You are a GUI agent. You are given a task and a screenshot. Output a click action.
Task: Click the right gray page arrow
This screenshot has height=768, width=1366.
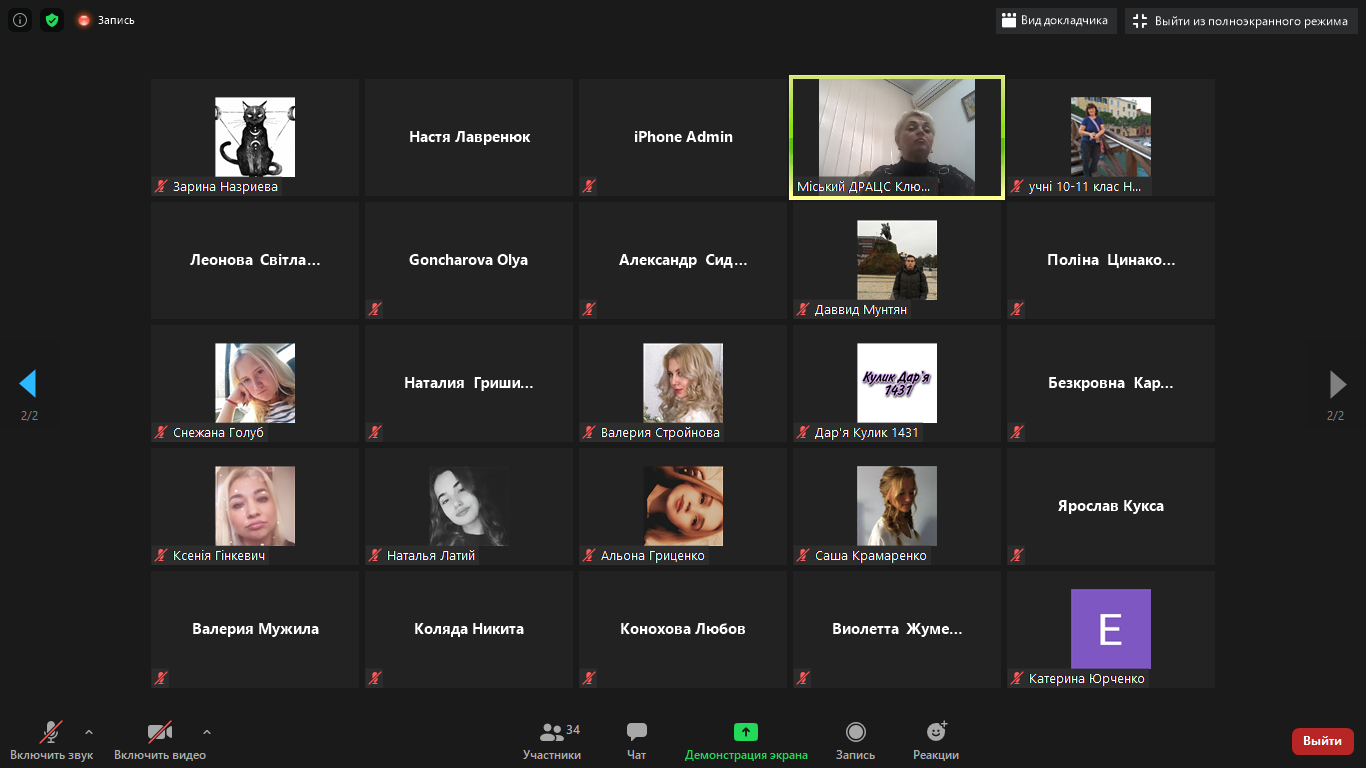click(1337, 384)
